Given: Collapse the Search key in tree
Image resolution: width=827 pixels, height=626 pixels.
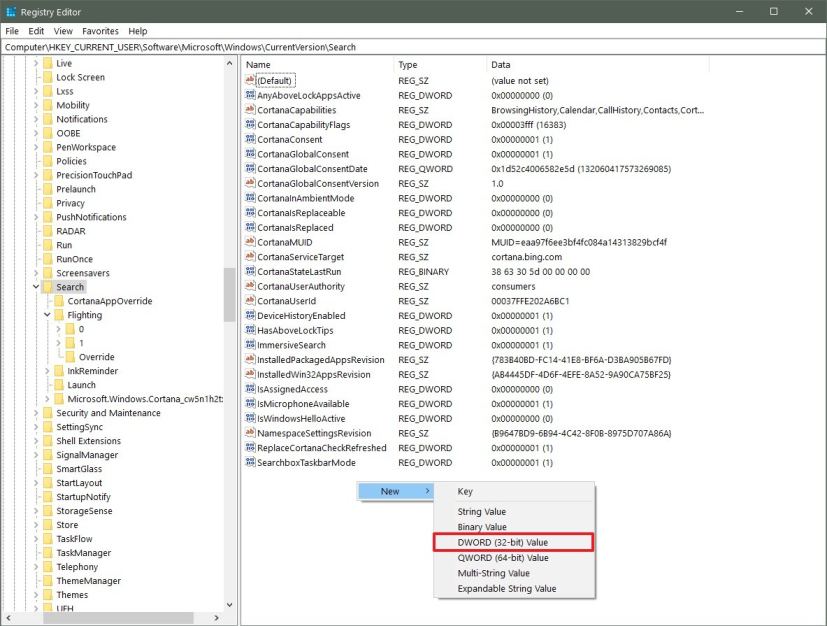Looking at the screenshot, I should [36, 287].
